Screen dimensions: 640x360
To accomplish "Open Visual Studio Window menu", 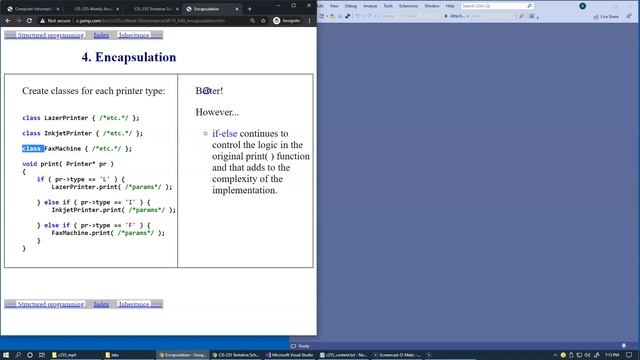I will [432, 6].
